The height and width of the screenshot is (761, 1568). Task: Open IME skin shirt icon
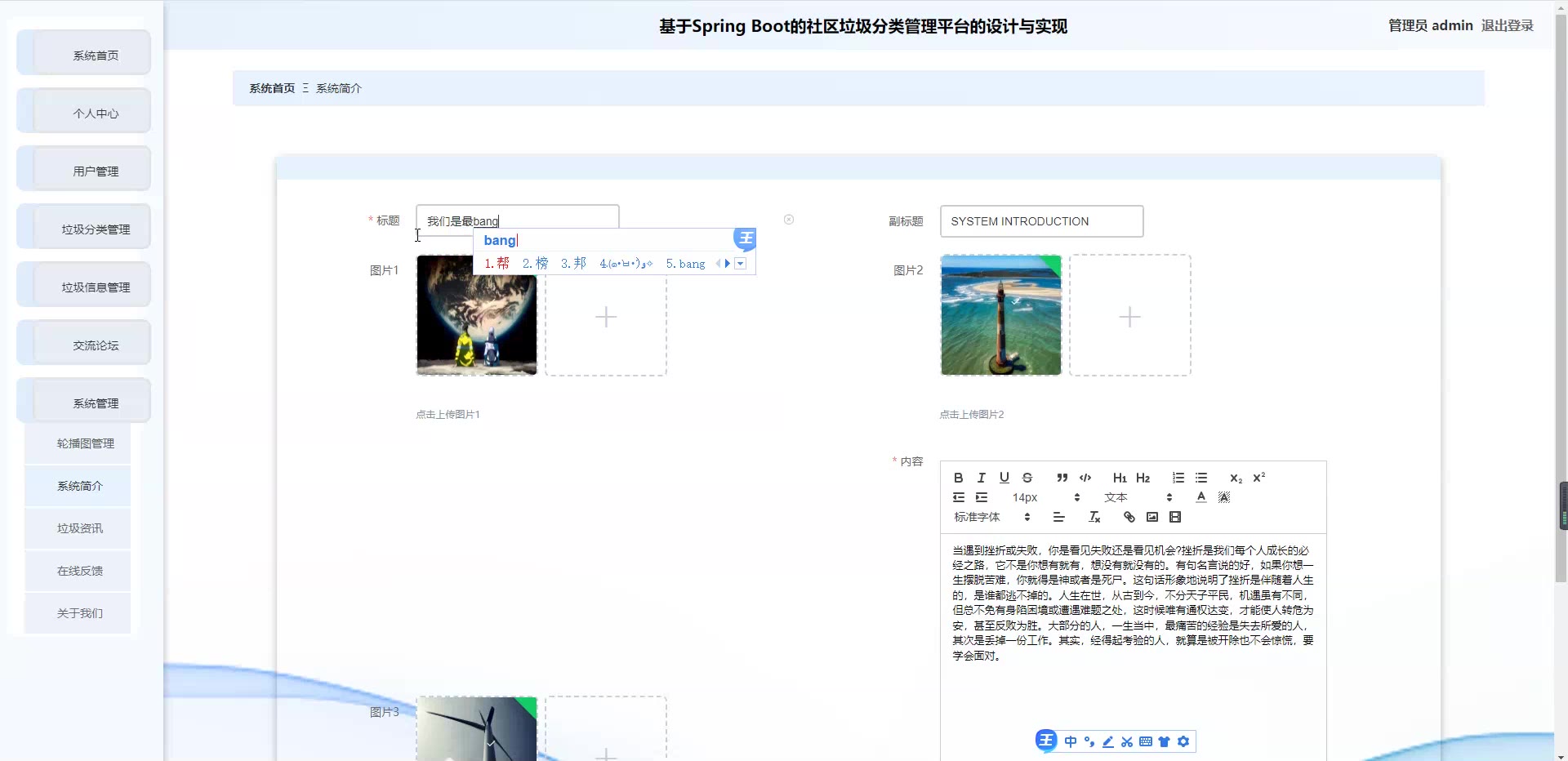pyautogui.click(x=1165, y=741)
